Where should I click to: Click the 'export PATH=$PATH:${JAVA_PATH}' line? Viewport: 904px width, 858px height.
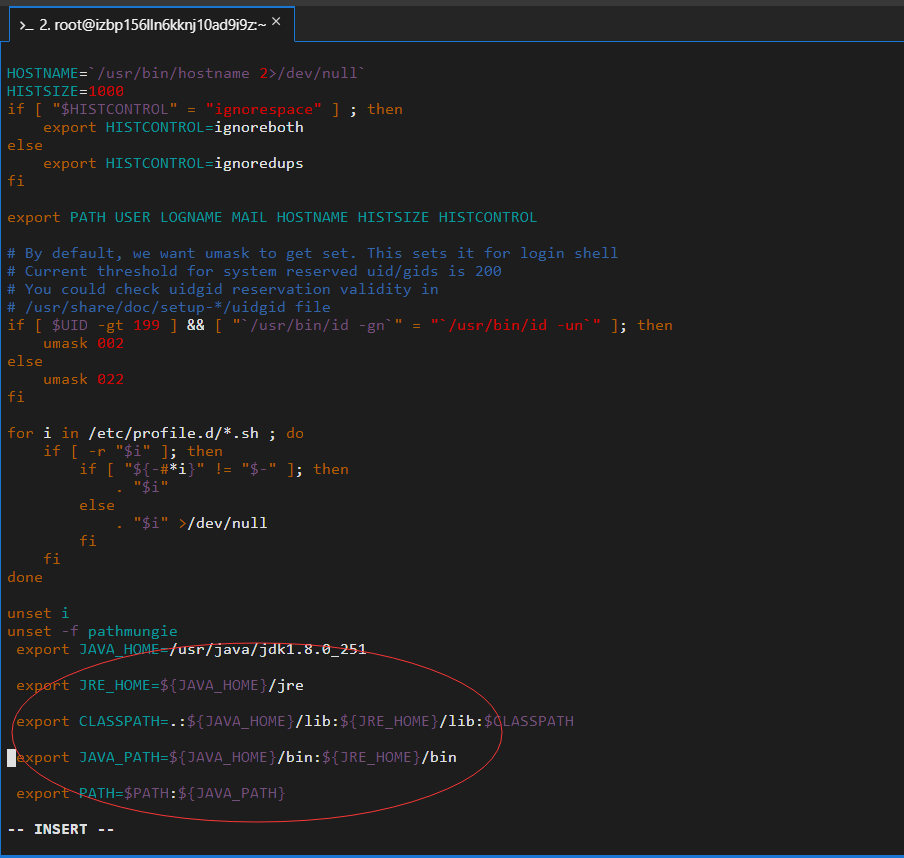150,793
